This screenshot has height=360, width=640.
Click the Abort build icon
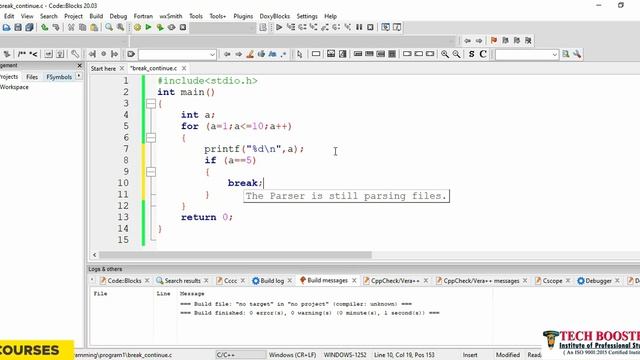[183, 27]
